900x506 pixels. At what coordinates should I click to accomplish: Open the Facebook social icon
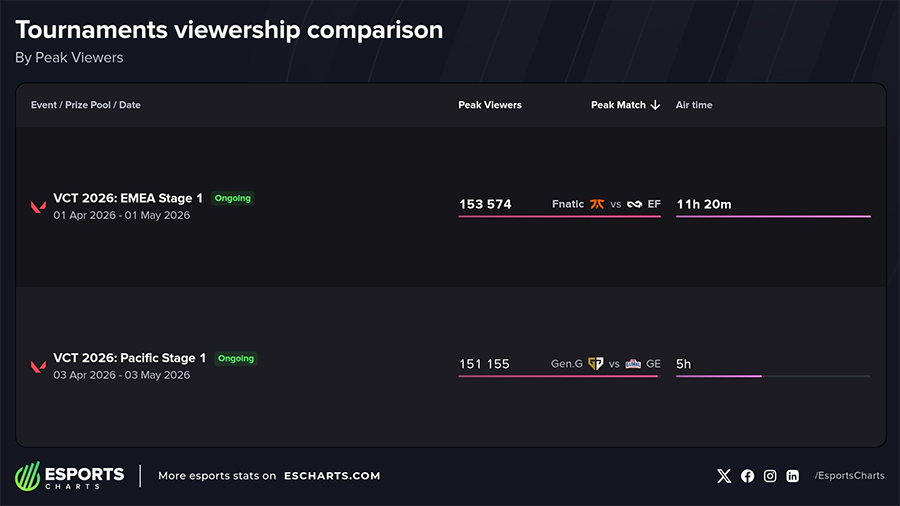click(747, 476)
